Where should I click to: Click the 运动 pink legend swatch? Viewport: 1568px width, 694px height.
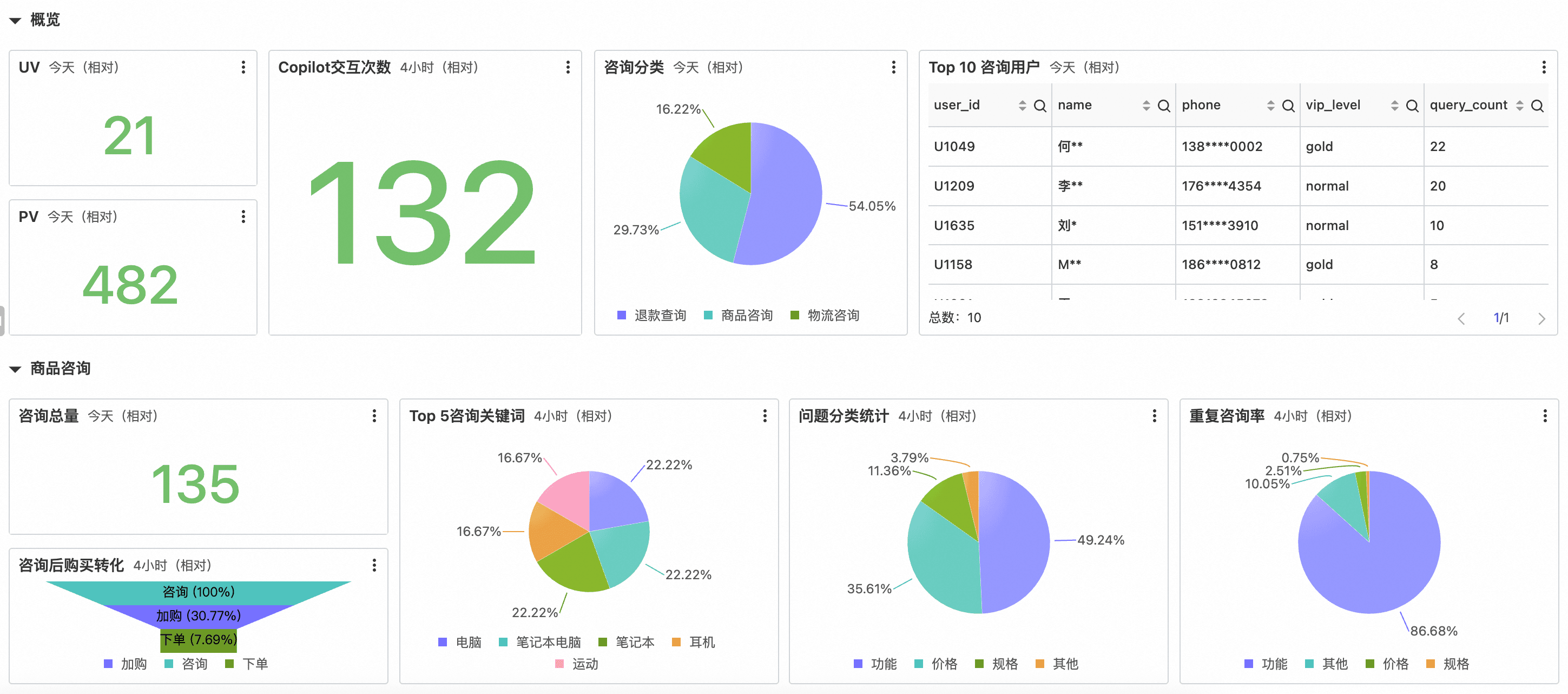pyautogui.click(x=559, y=664)
